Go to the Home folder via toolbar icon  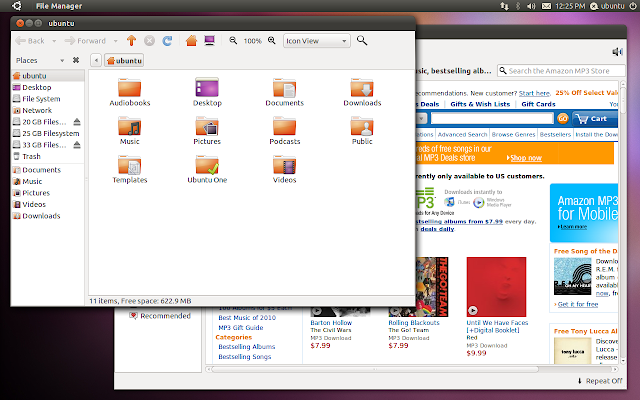(x=191, y=40)
